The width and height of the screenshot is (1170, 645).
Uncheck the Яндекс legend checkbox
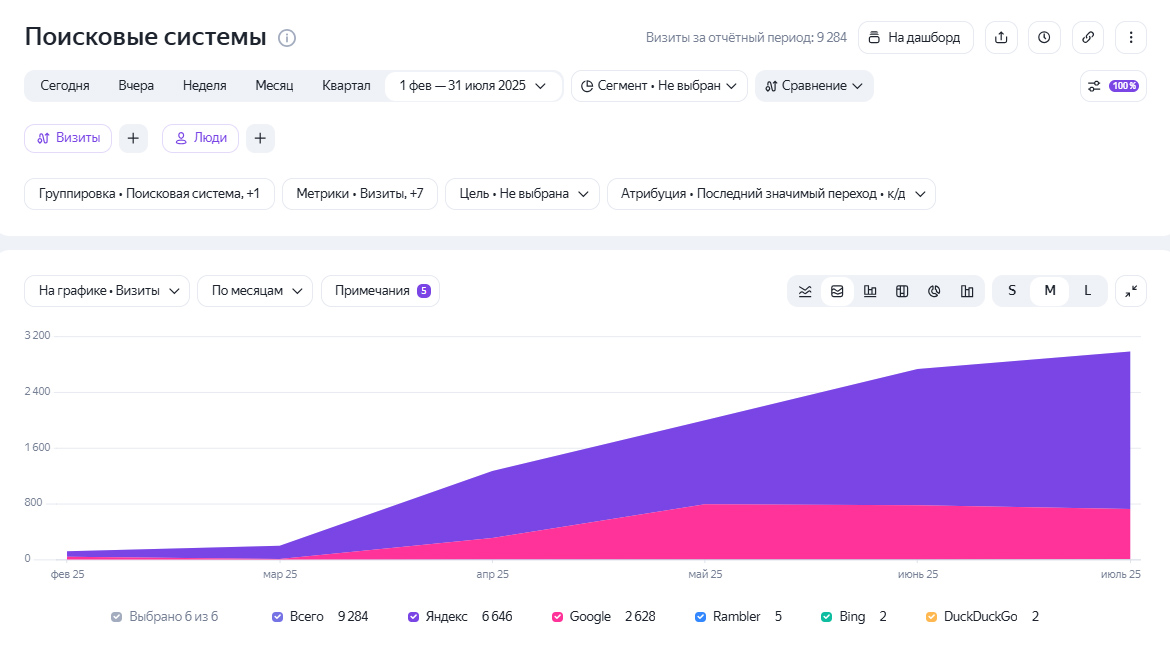[x=413, y=617]
